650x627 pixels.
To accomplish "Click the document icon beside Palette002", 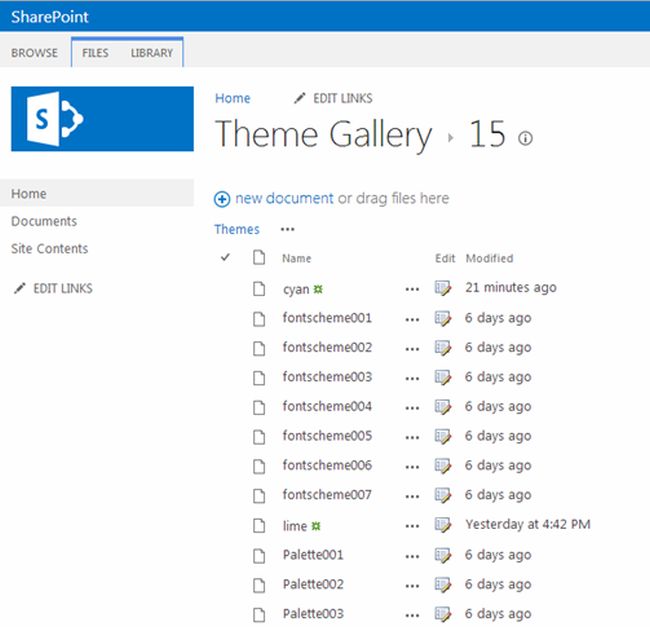I will 259,585.
